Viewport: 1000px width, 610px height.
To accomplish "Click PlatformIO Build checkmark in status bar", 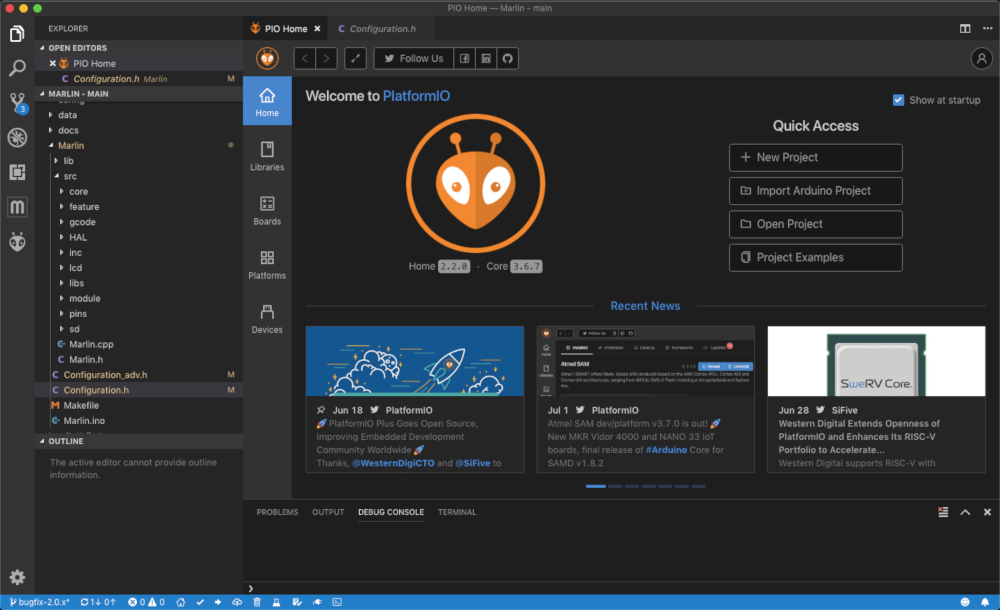I will (x=200, y=602).
